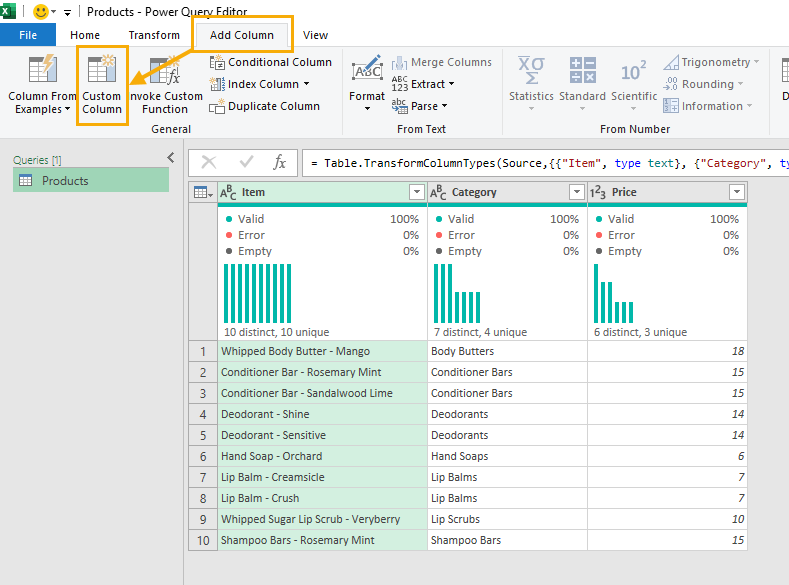
Task: Open the Custom Column dialog
Action: click(x=102, y=86)
